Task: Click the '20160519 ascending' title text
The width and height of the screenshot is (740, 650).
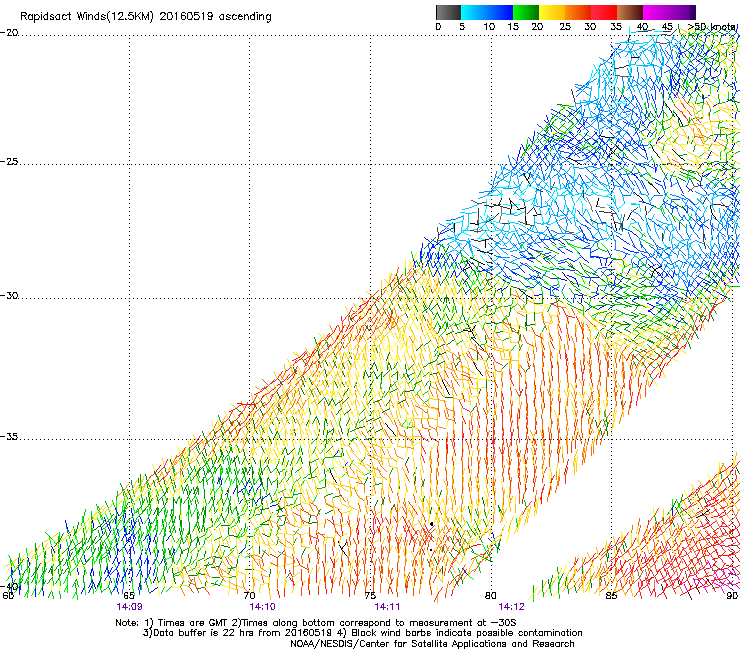Action: [215, 17]
